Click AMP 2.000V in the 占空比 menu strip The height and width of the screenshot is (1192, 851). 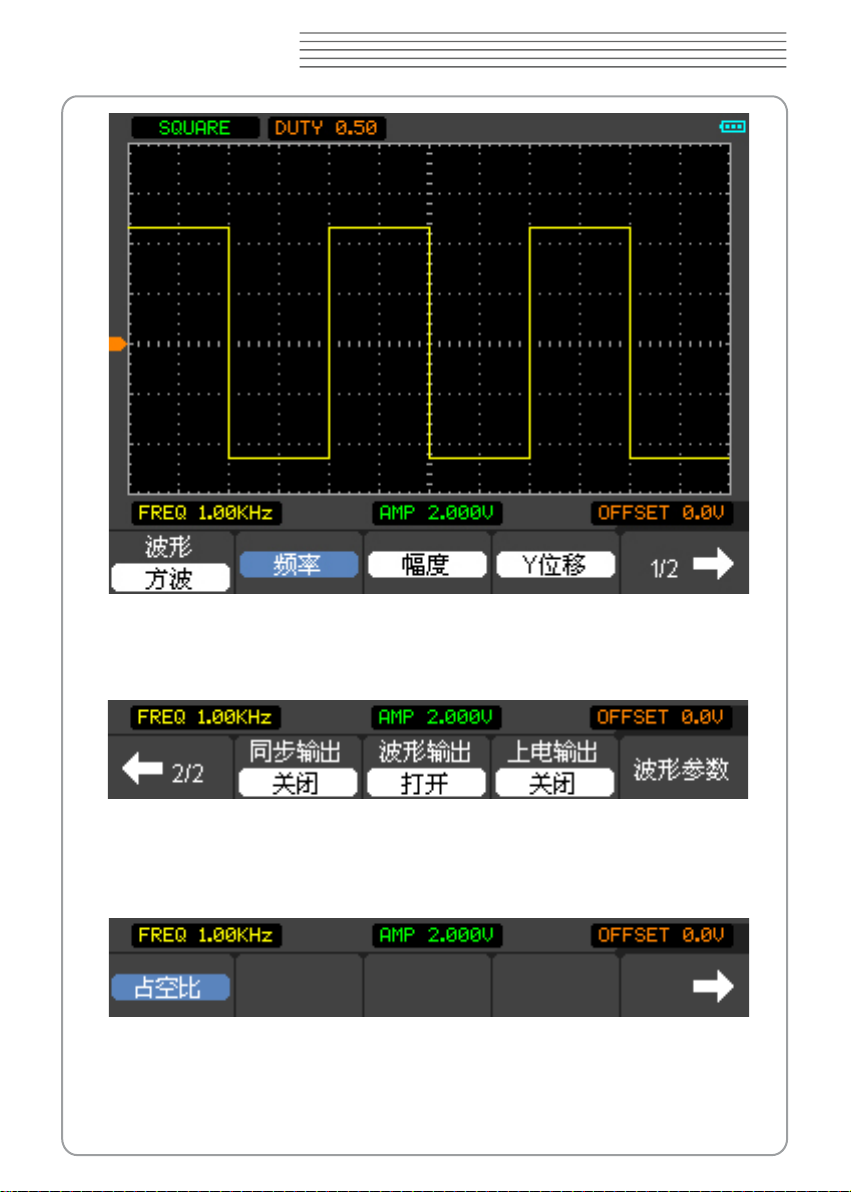point(437,935)
